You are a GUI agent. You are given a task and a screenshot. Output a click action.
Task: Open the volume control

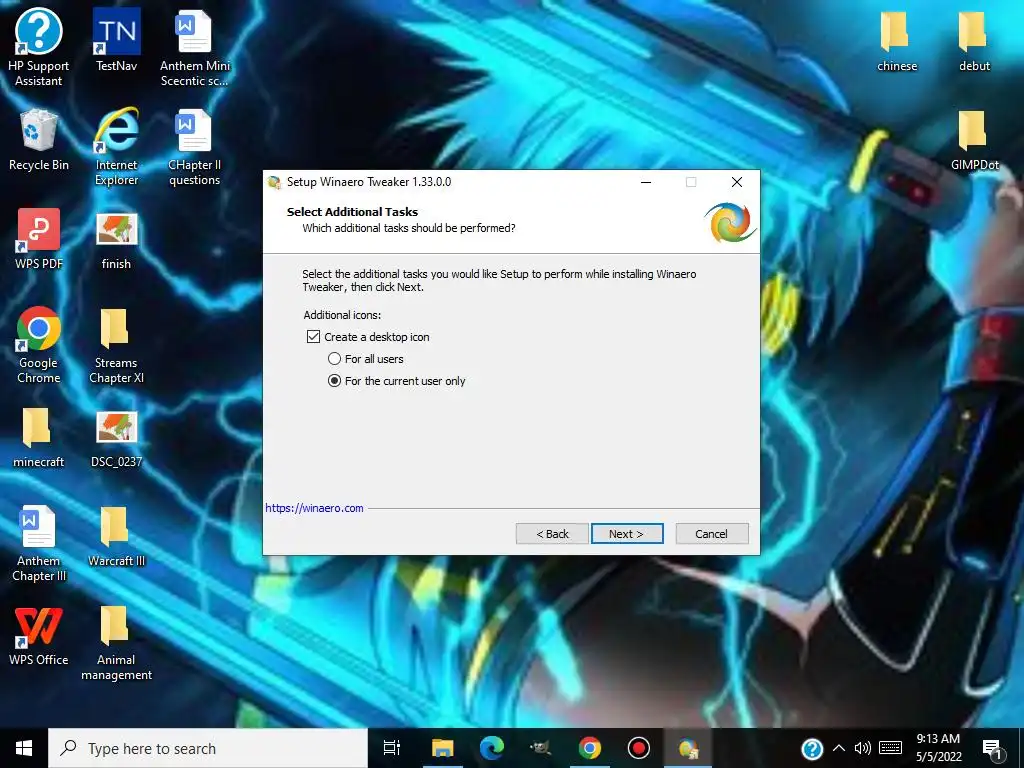click(863, 749)
